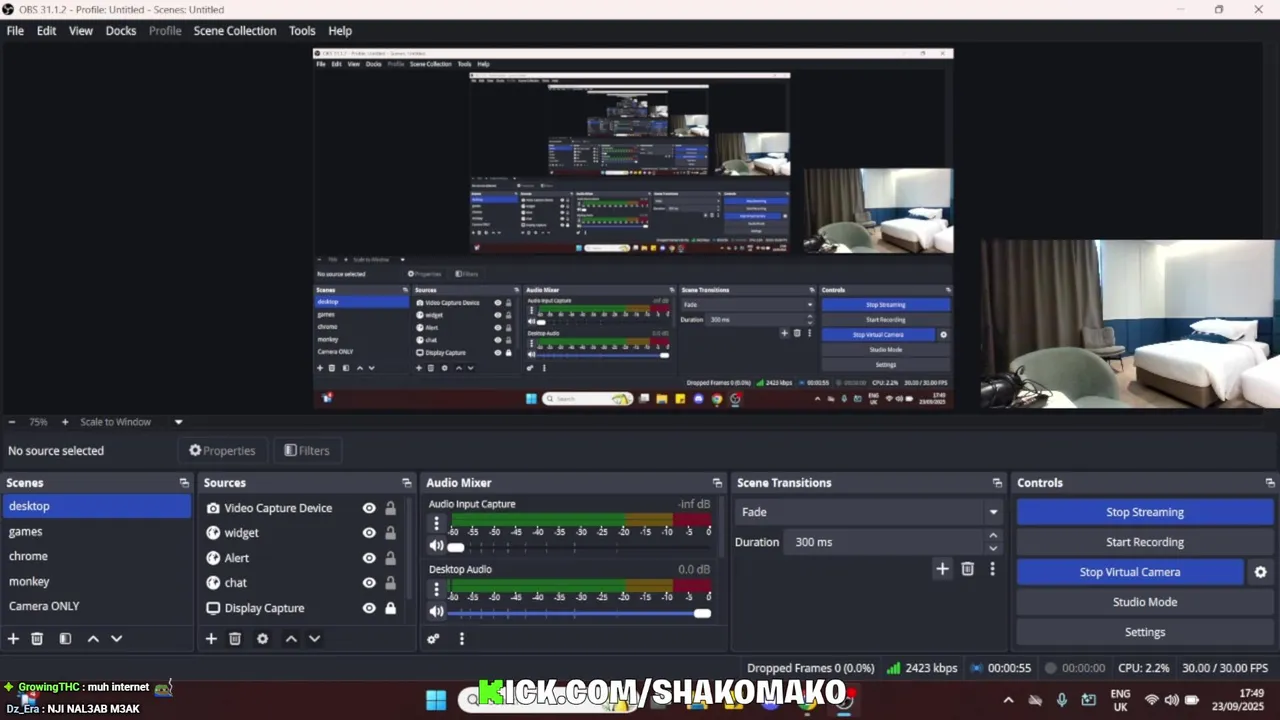The image size is (1280, 720).
Task: Select the Camera ONLY scene
Action: click(x=95, y=606)
